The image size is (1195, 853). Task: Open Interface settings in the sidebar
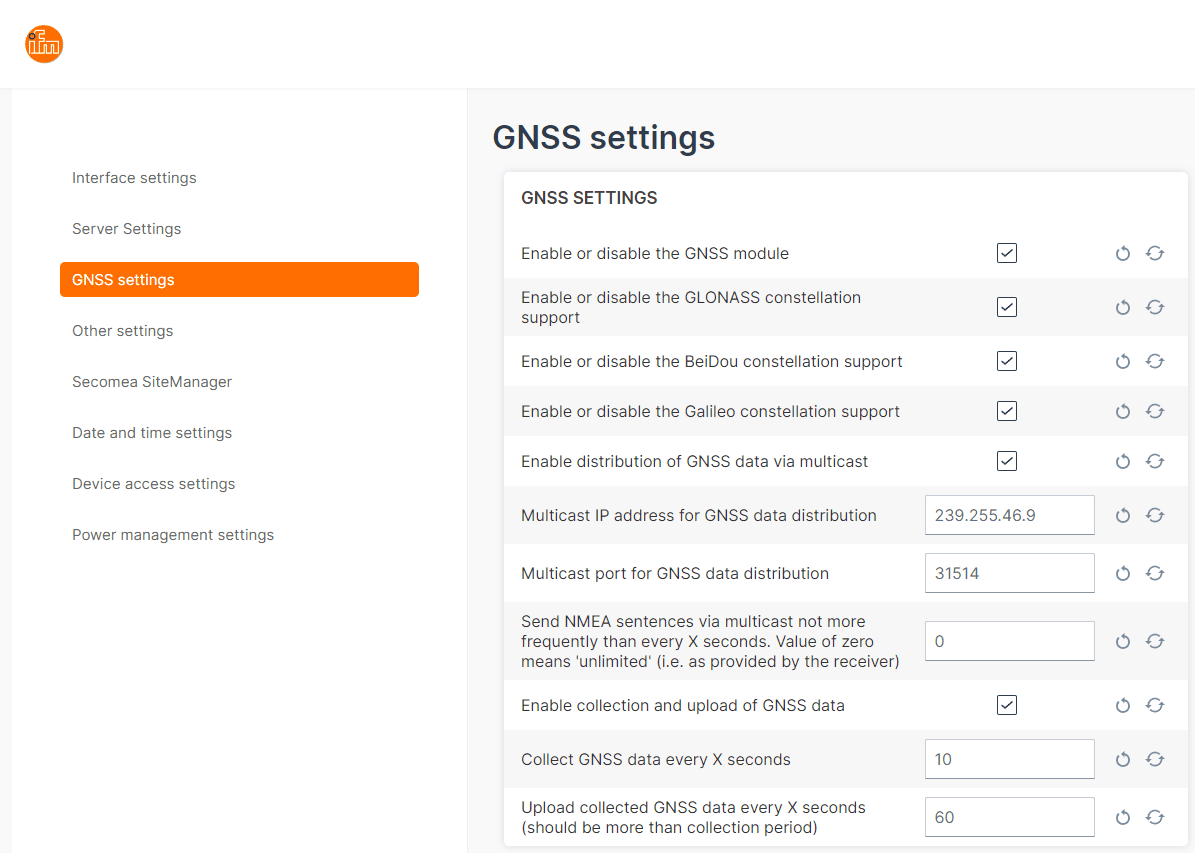coord(134,178)
